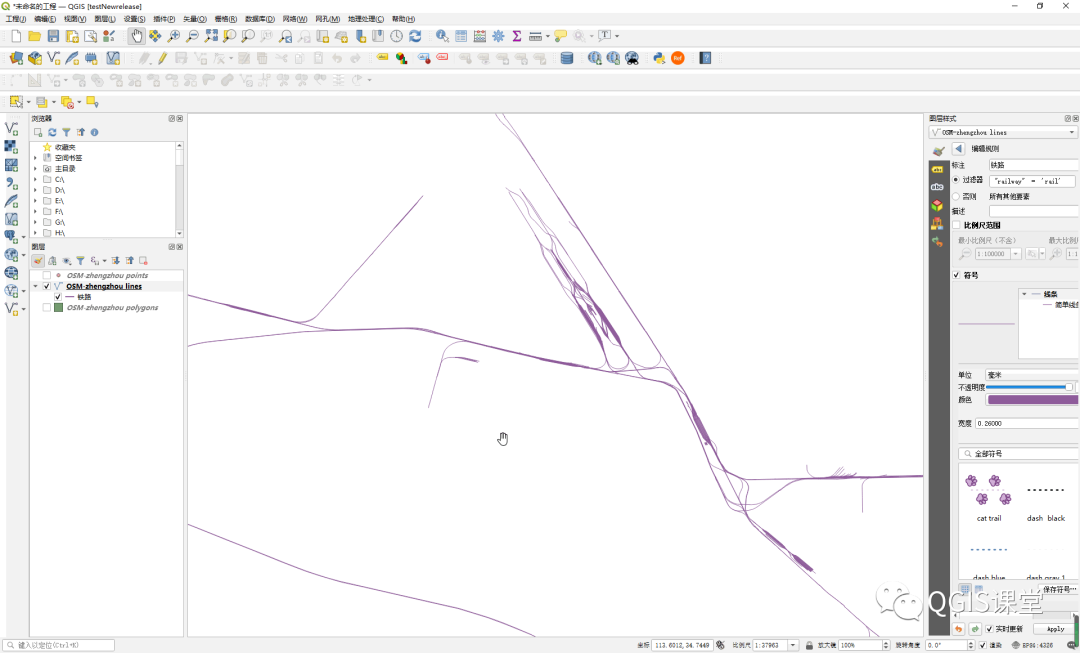This screenshot has height=653, width=1080.
Task: Refresh the map canvas with blue arrows icon
Action: (x=415, y=36)
